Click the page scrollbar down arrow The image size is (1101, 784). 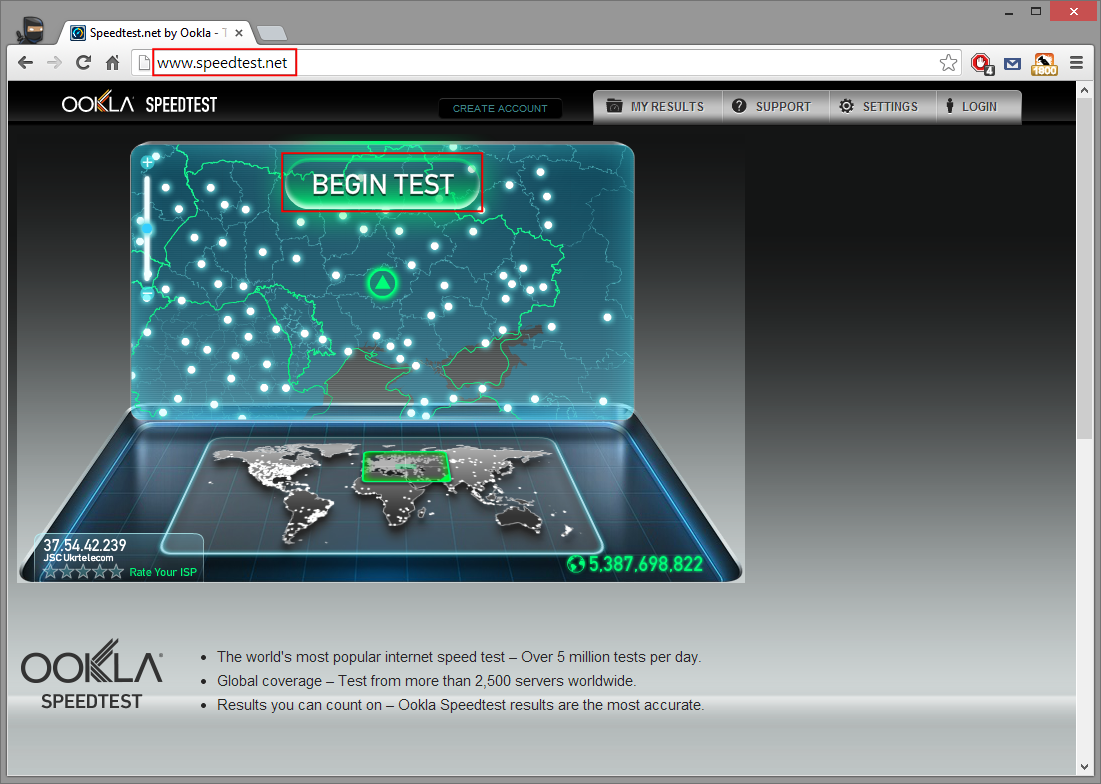1083,767
